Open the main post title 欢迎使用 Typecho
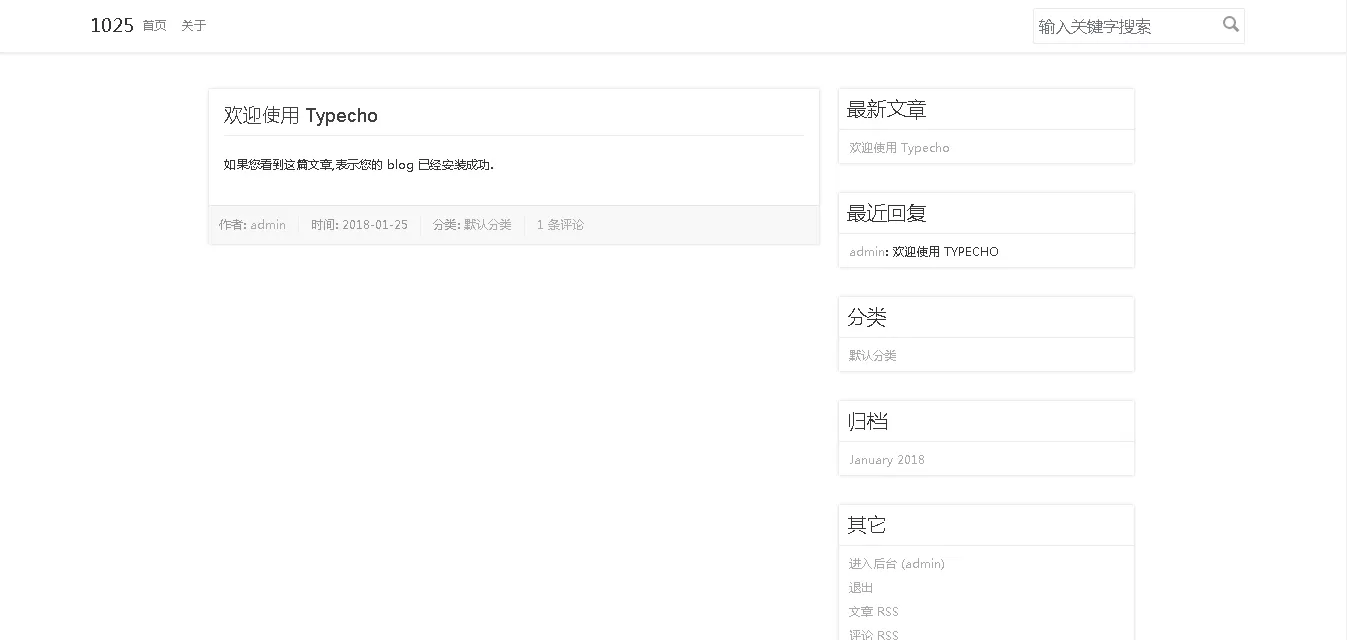The image size is (1347, 640). pos(300,116)
